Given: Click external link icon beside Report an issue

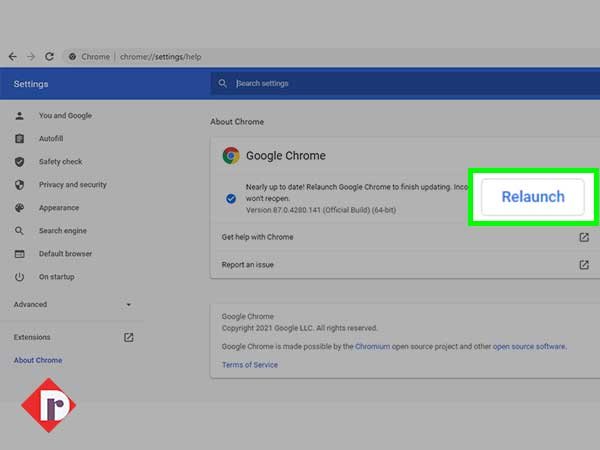Looking at the screenshot, I should pyautogui.click(x=584, y=265).
